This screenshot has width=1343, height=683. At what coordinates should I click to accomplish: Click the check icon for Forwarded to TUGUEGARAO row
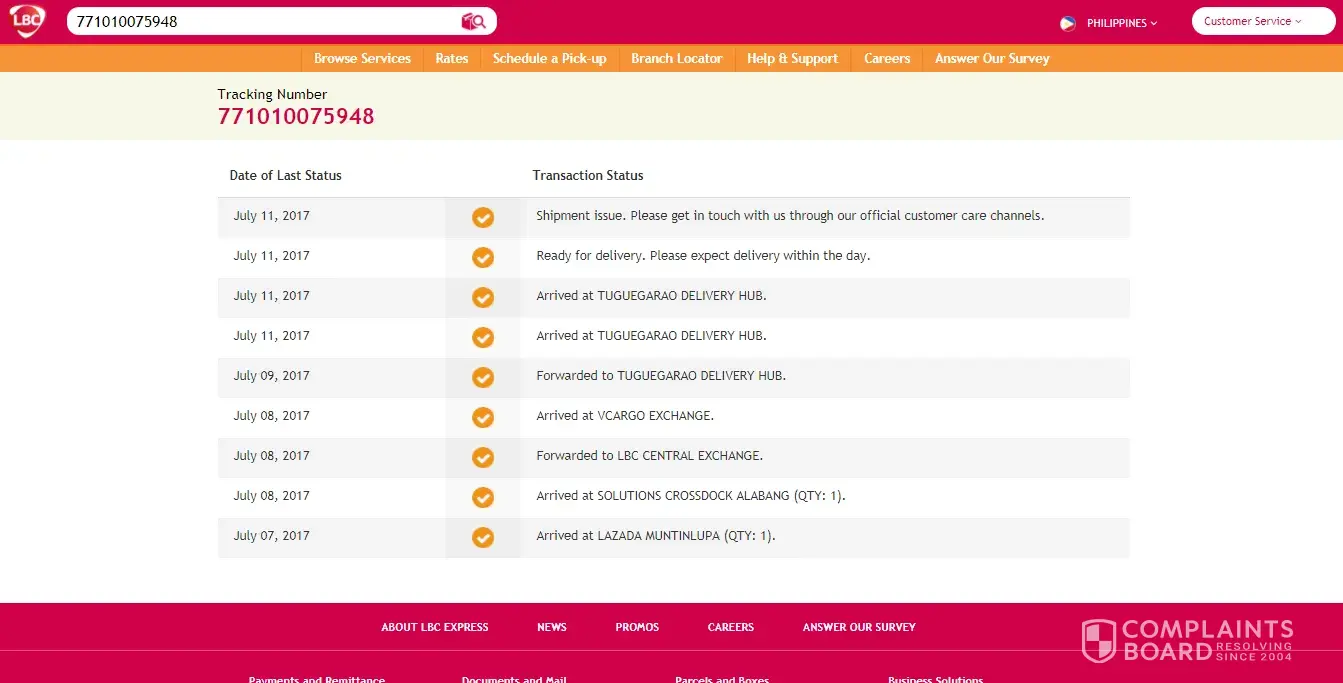click(483, 377)
